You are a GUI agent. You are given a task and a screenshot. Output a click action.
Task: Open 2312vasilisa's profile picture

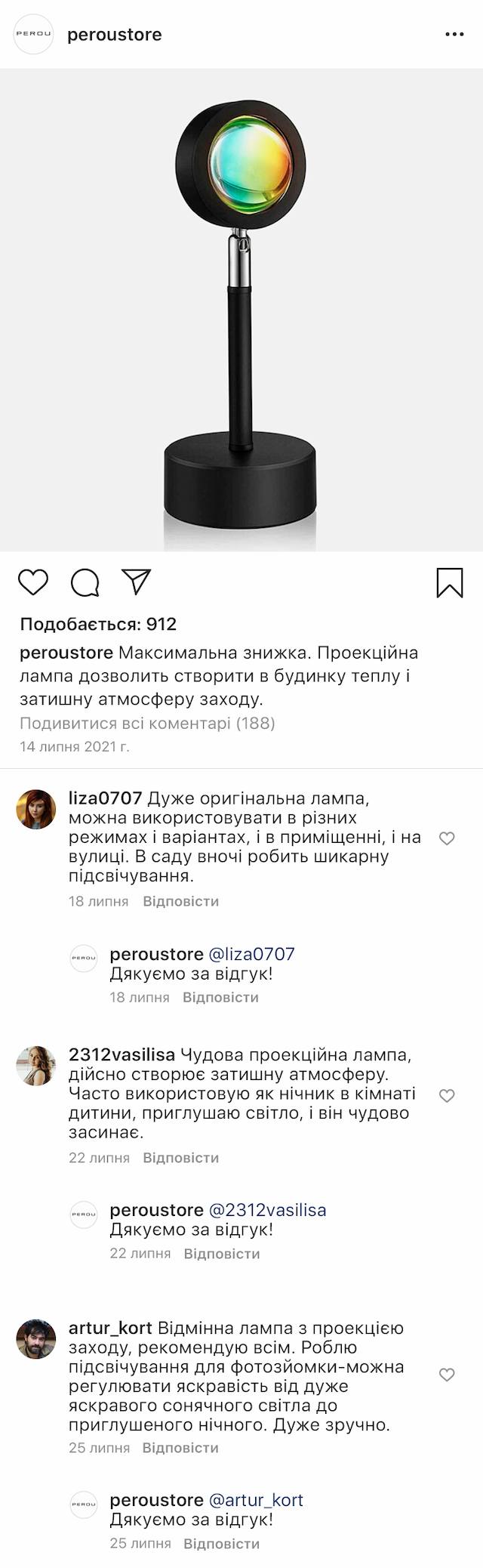click(x=36, y=1066)
